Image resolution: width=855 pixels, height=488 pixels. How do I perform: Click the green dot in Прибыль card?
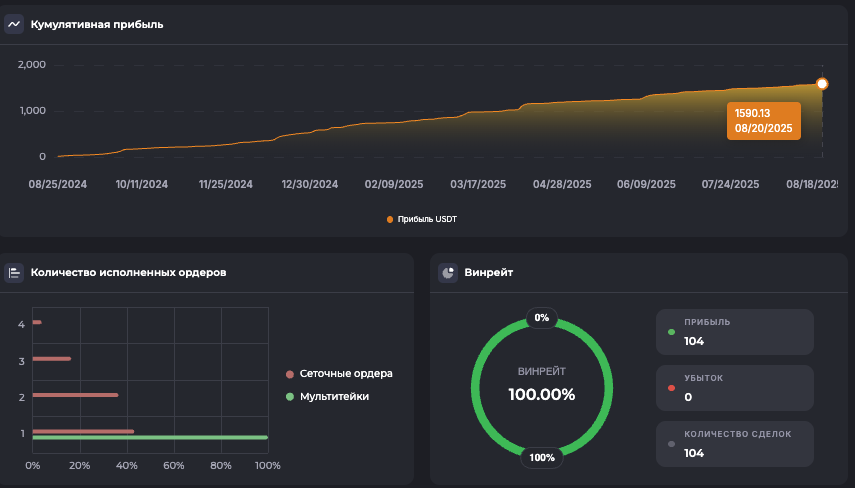point(671,331)
